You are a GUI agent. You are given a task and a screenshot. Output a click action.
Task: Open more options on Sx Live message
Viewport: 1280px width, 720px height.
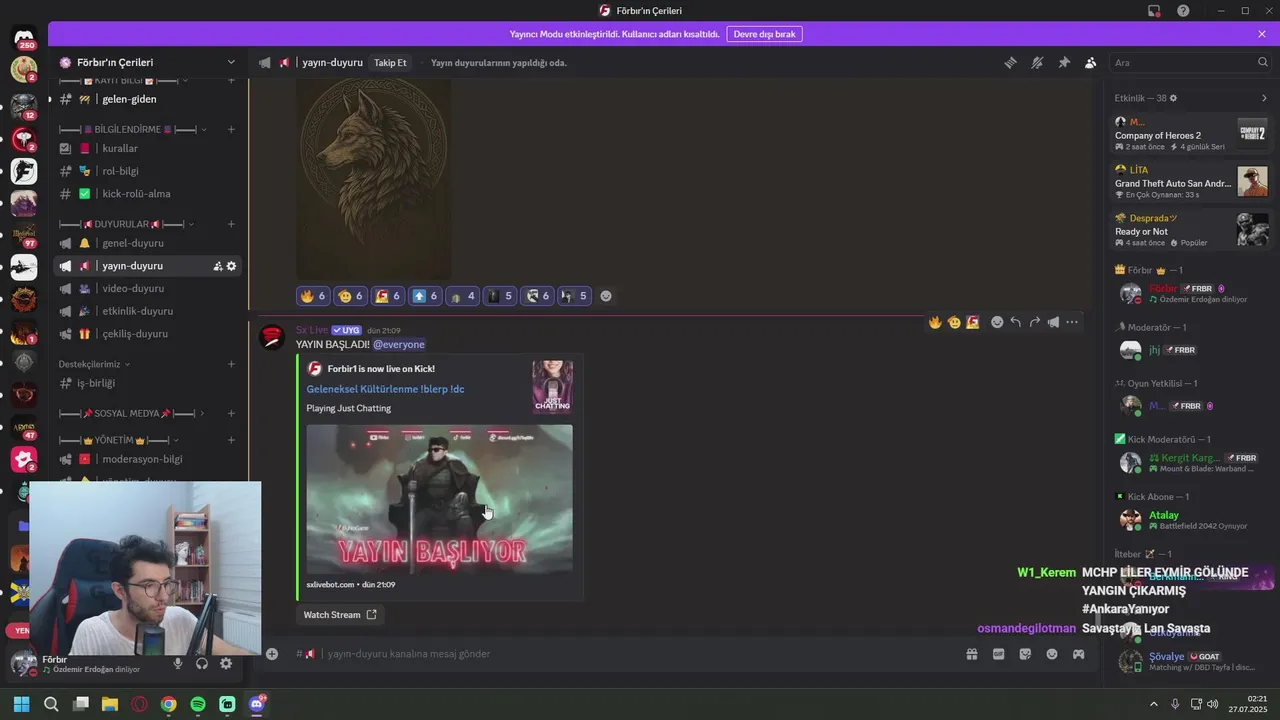click(1072, 322)
